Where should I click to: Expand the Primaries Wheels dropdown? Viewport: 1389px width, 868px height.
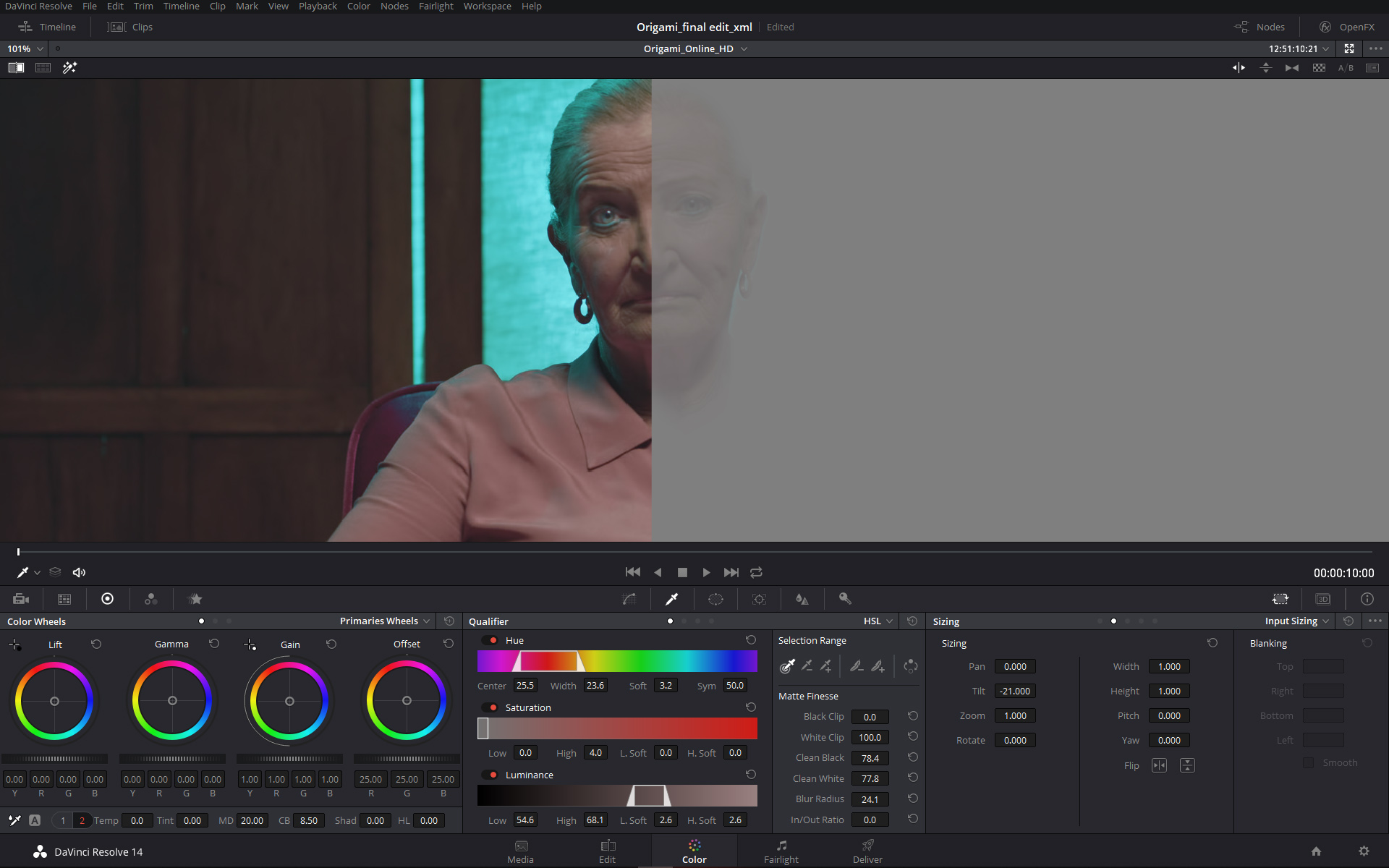(385, 621)
